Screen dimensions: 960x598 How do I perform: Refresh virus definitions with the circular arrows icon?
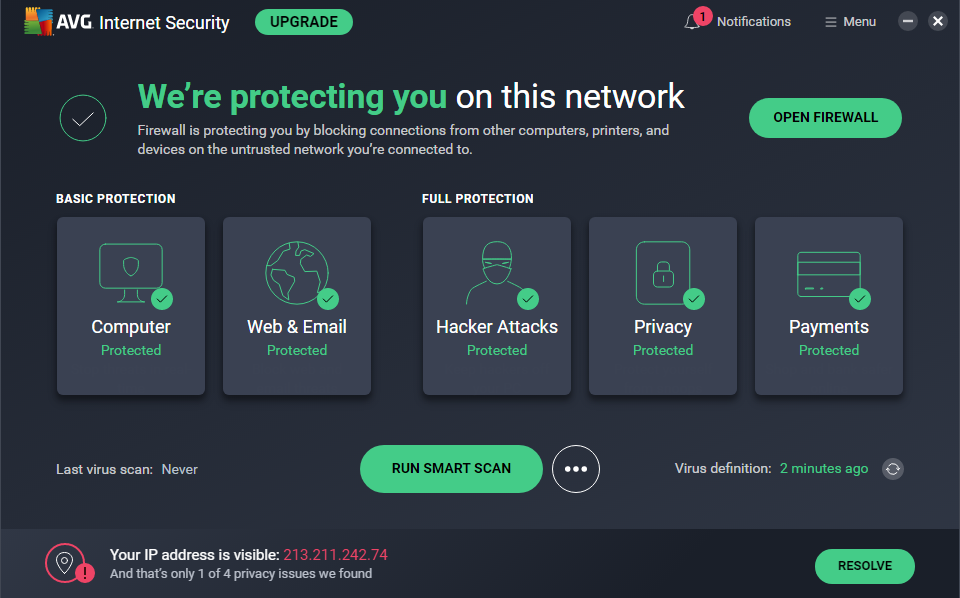pyautogui.click(x=893, y=469)
